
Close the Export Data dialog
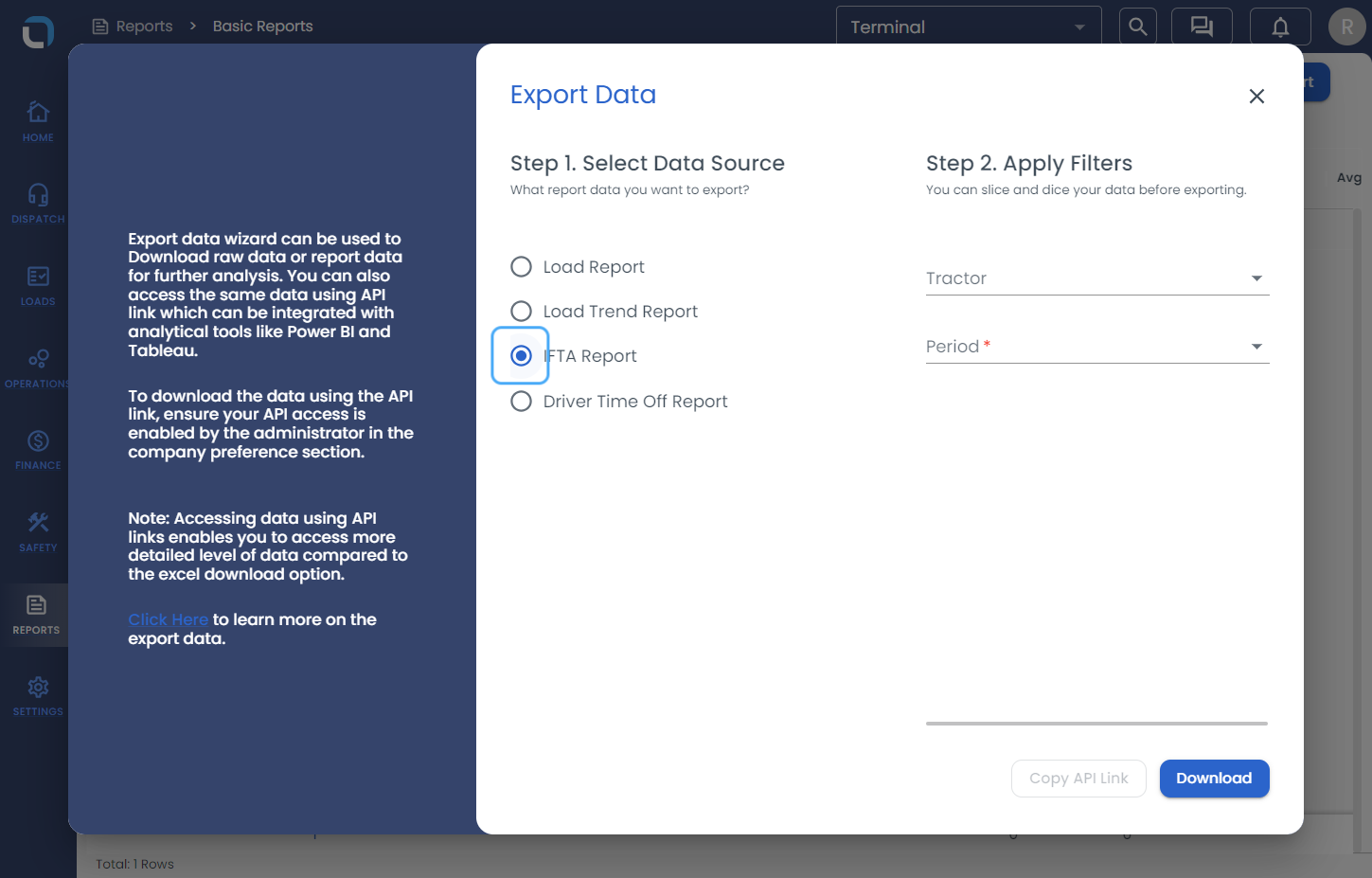click(1256, 96)
